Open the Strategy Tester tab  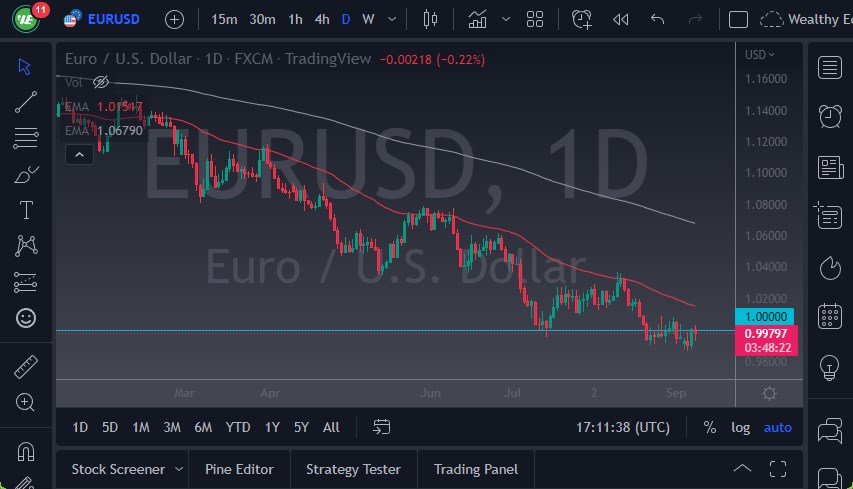click(x=353, y=469)
